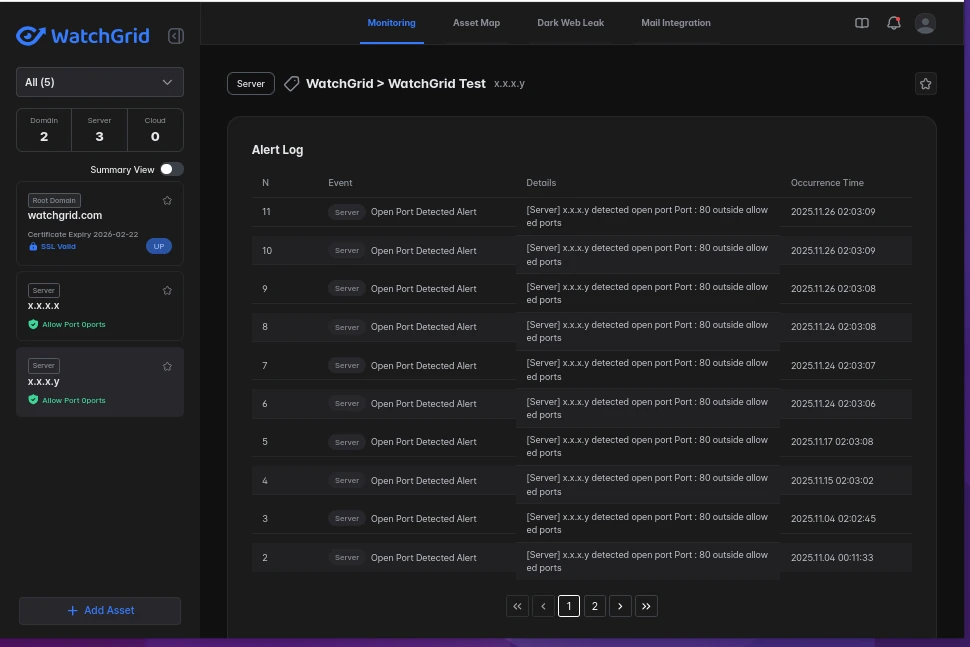Screen dimensions: 970x647
Task: Click timestamp 2025.11.15 02:03:02
Action: [832, 481]
